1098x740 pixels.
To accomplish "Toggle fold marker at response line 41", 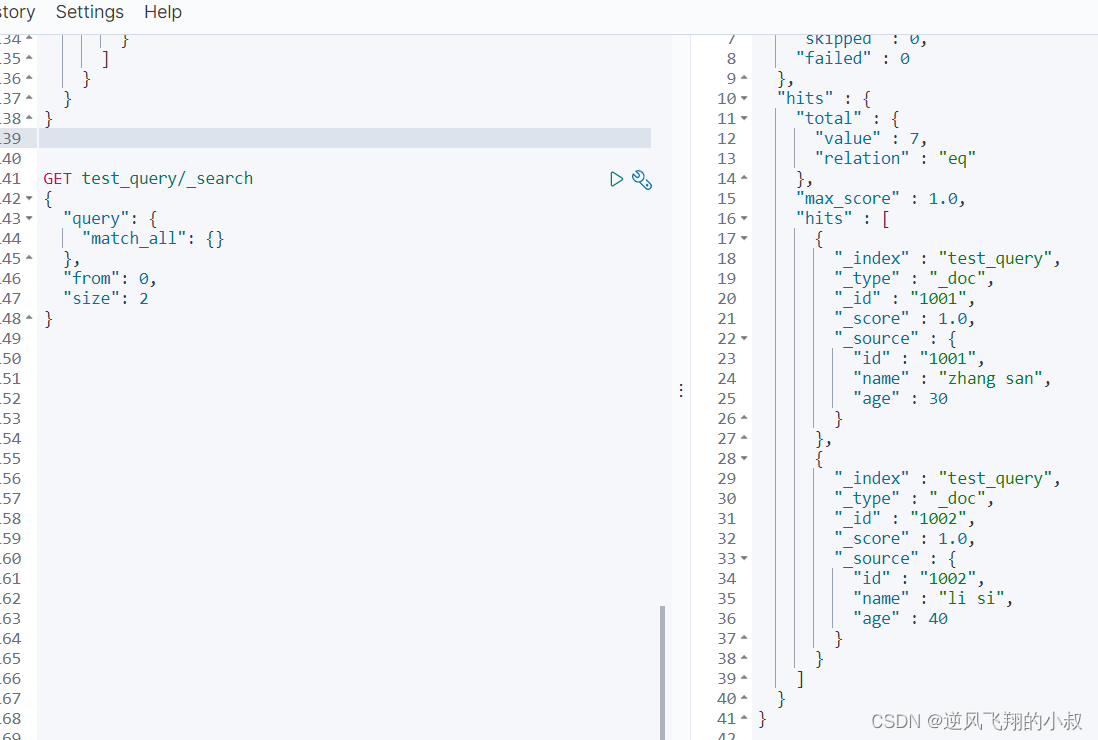I will [744, 718].
